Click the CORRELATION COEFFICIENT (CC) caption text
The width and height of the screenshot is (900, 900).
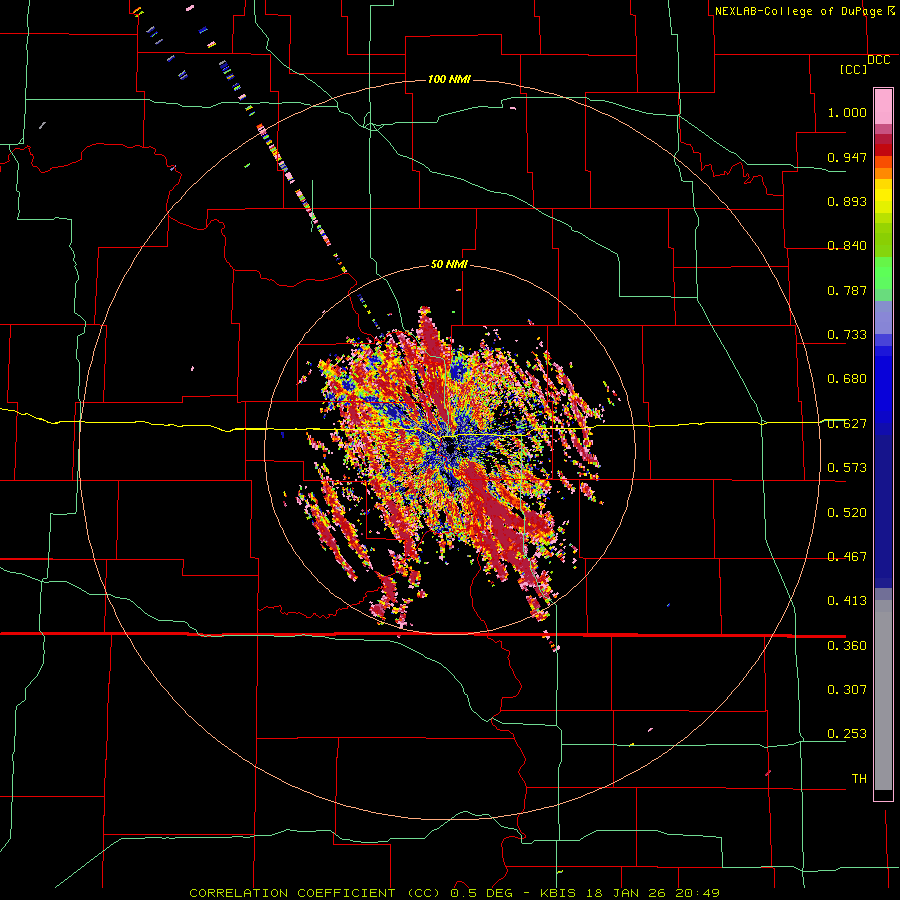(314, 893)
